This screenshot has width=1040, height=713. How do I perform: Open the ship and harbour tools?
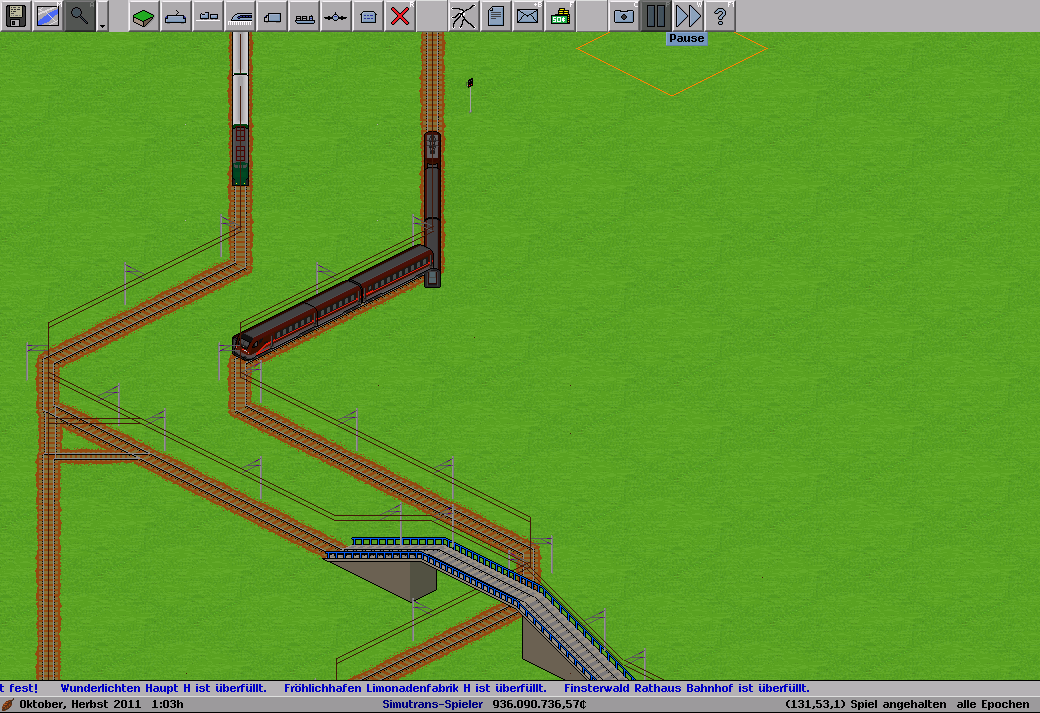(304, 15)
